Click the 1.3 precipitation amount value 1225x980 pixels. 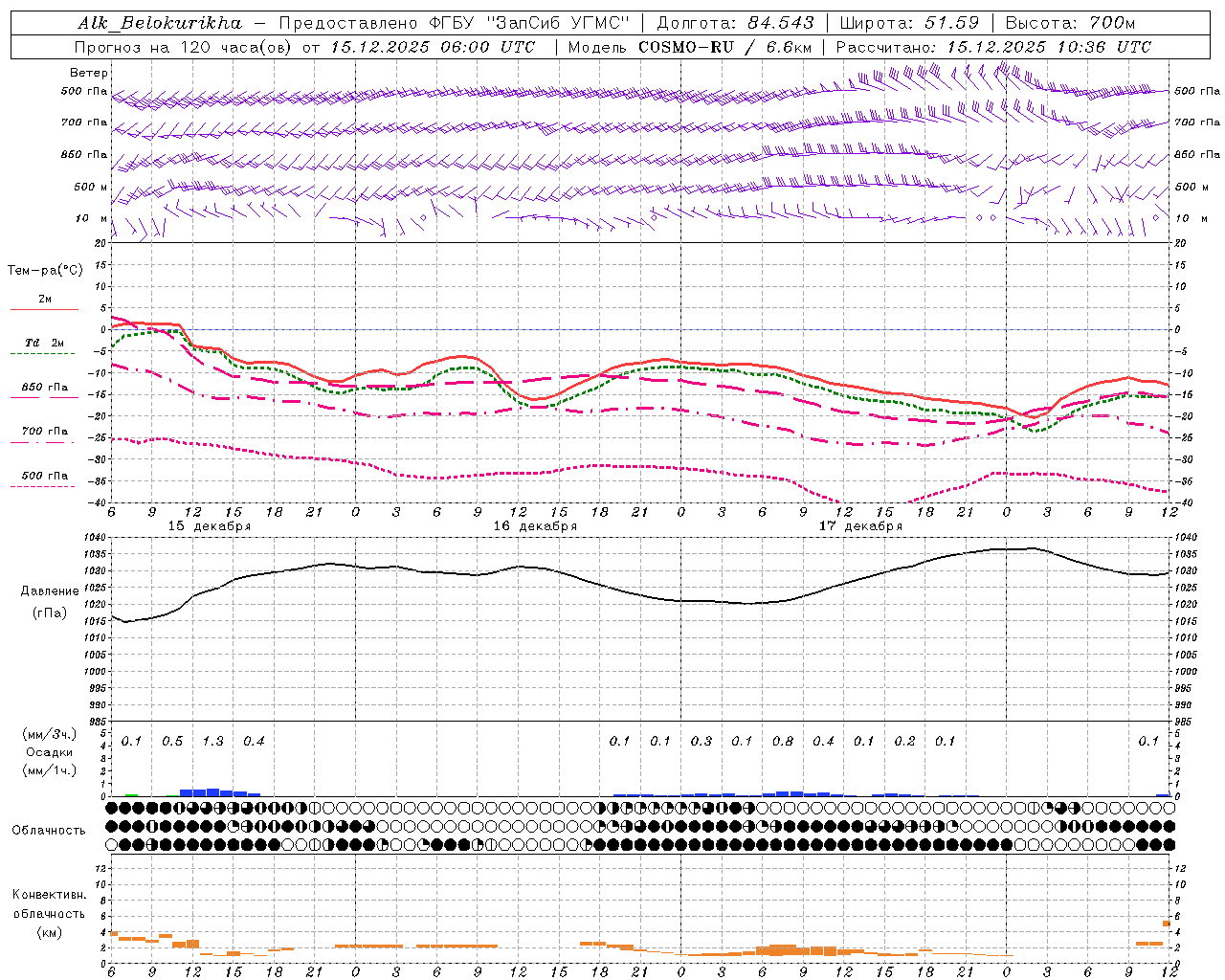pos(213,741)
